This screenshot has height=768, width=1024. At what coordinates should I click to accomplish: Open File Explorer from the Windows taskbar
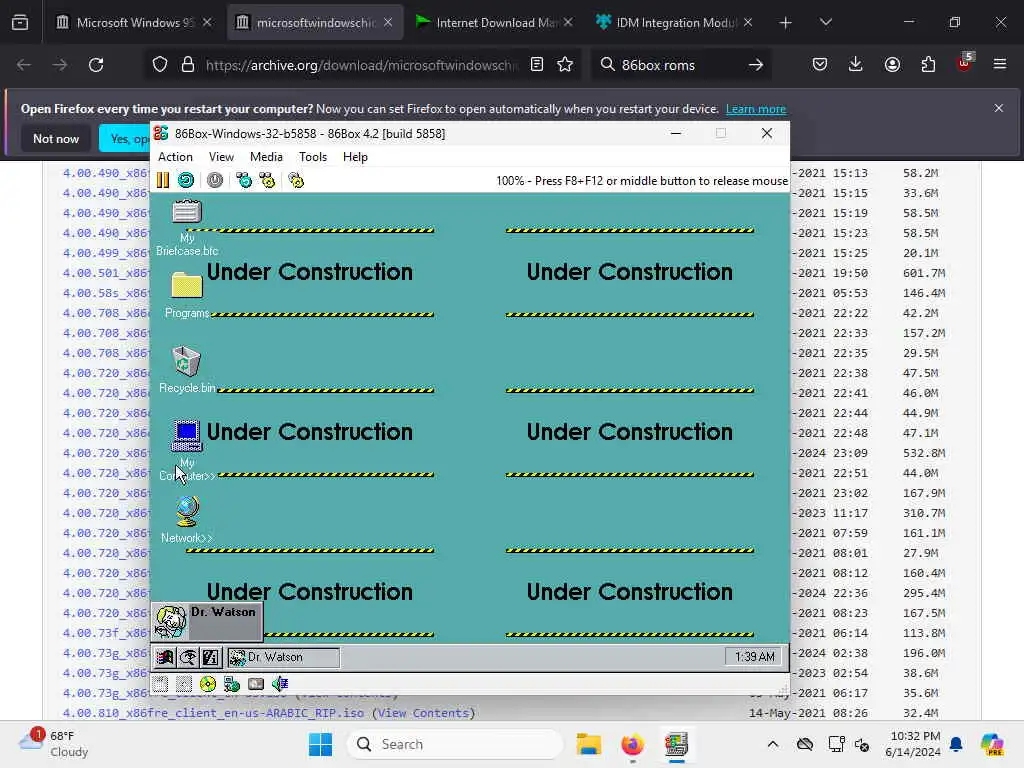588,744
